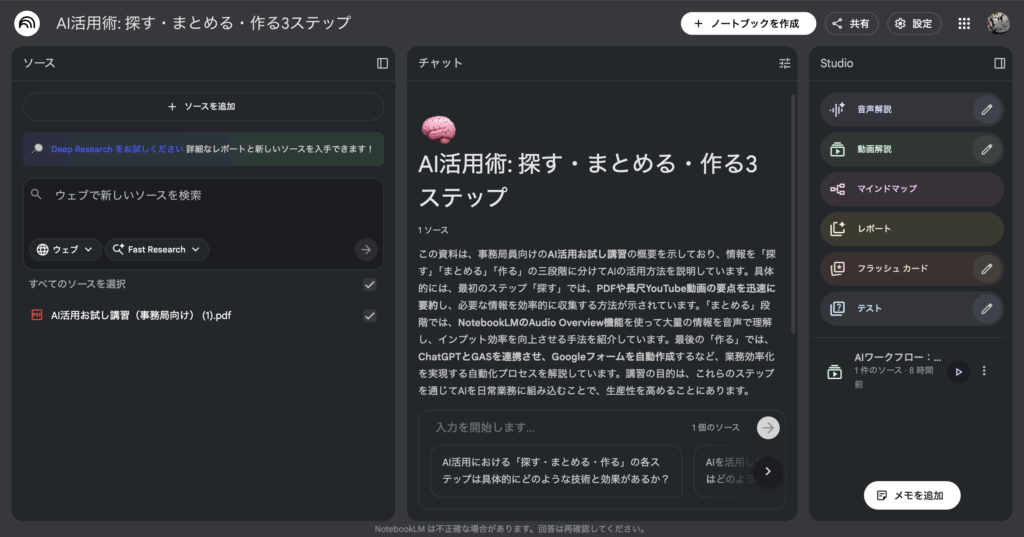Play the AIワークフロー video overview

[x=958, y=372]
